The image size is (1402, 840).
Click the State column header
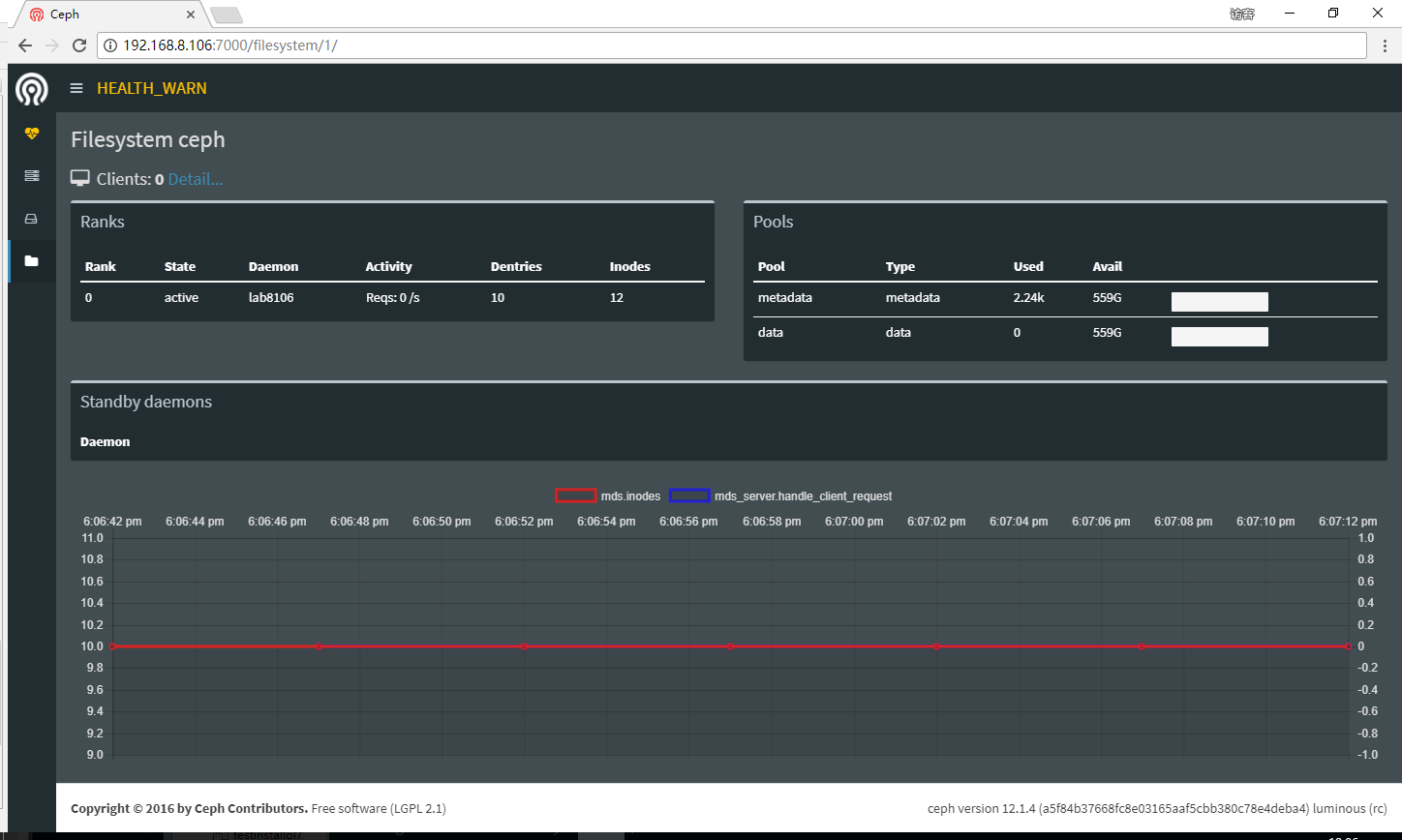tap(180, 266)
